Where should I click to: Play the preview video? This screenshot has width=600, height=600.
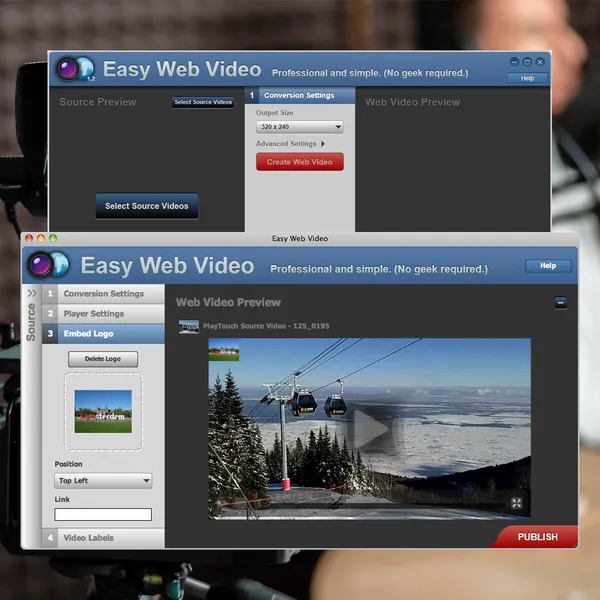tap(370, 429)
